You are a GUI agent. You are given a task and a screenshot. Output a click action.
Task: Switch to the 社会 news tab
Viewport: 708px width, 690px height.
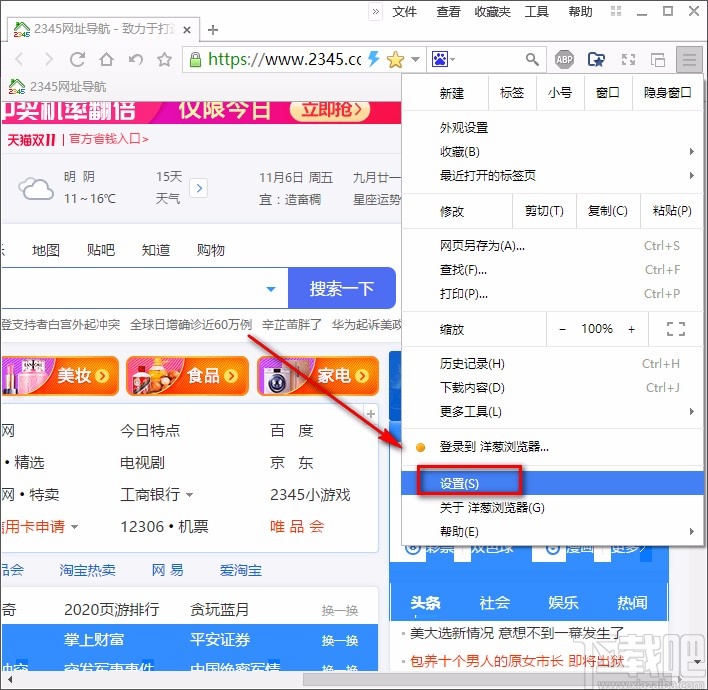pyautogui.click(x=495, y=602)
